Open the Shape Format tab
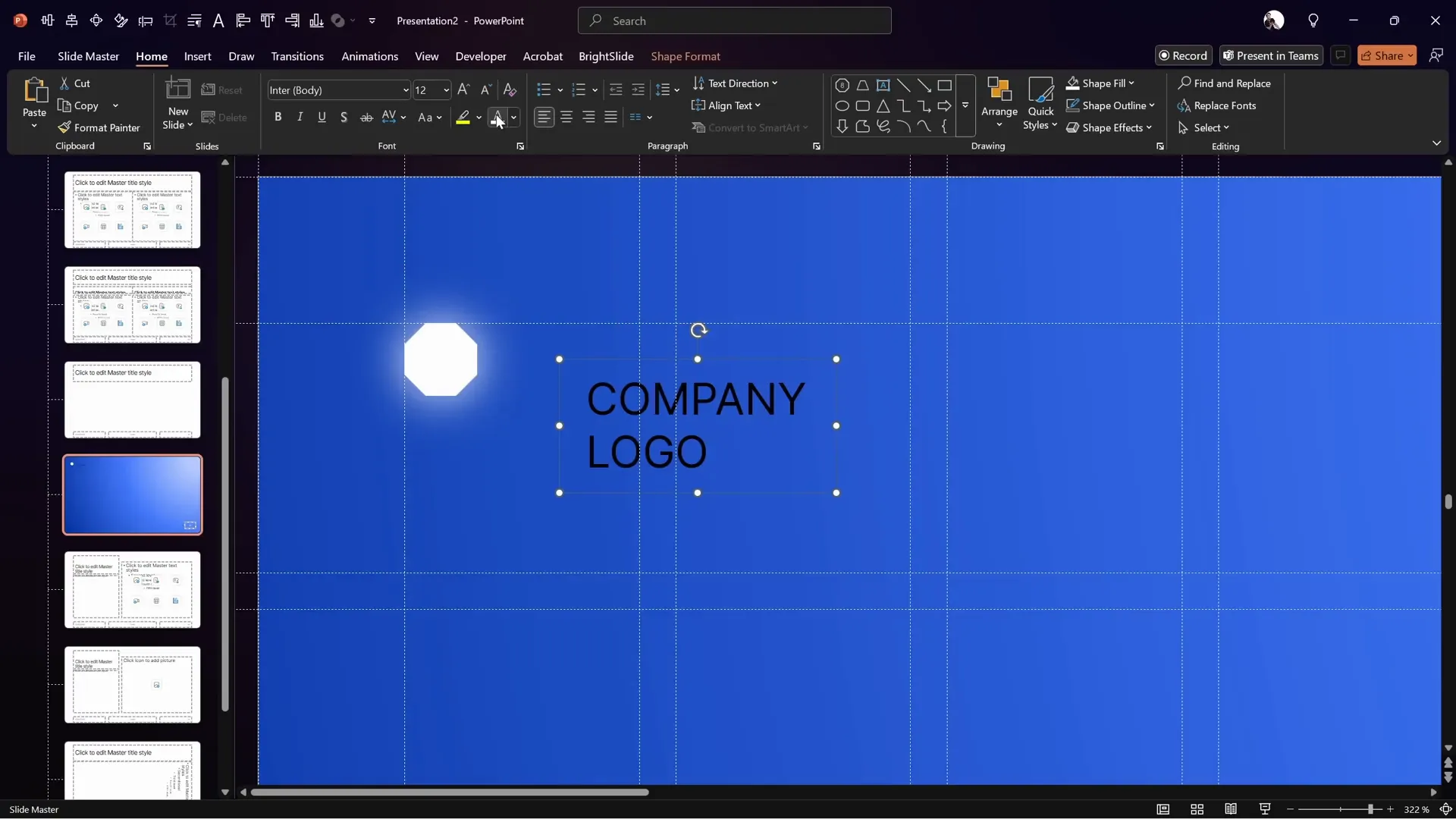Screen dimensions: 1456x819 [x=685, y=56]
